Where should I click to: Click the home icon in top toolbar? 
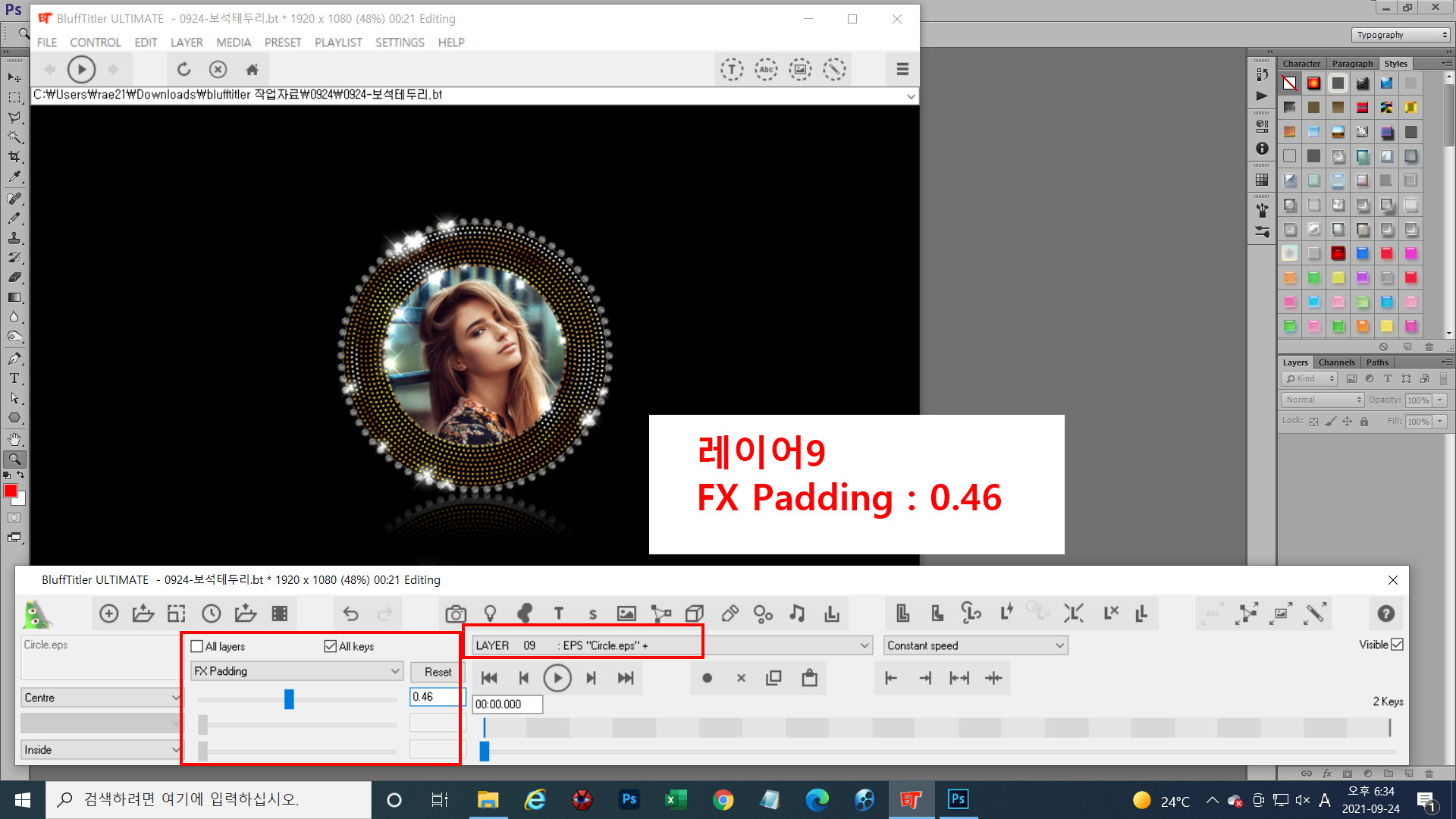[253, 70]
